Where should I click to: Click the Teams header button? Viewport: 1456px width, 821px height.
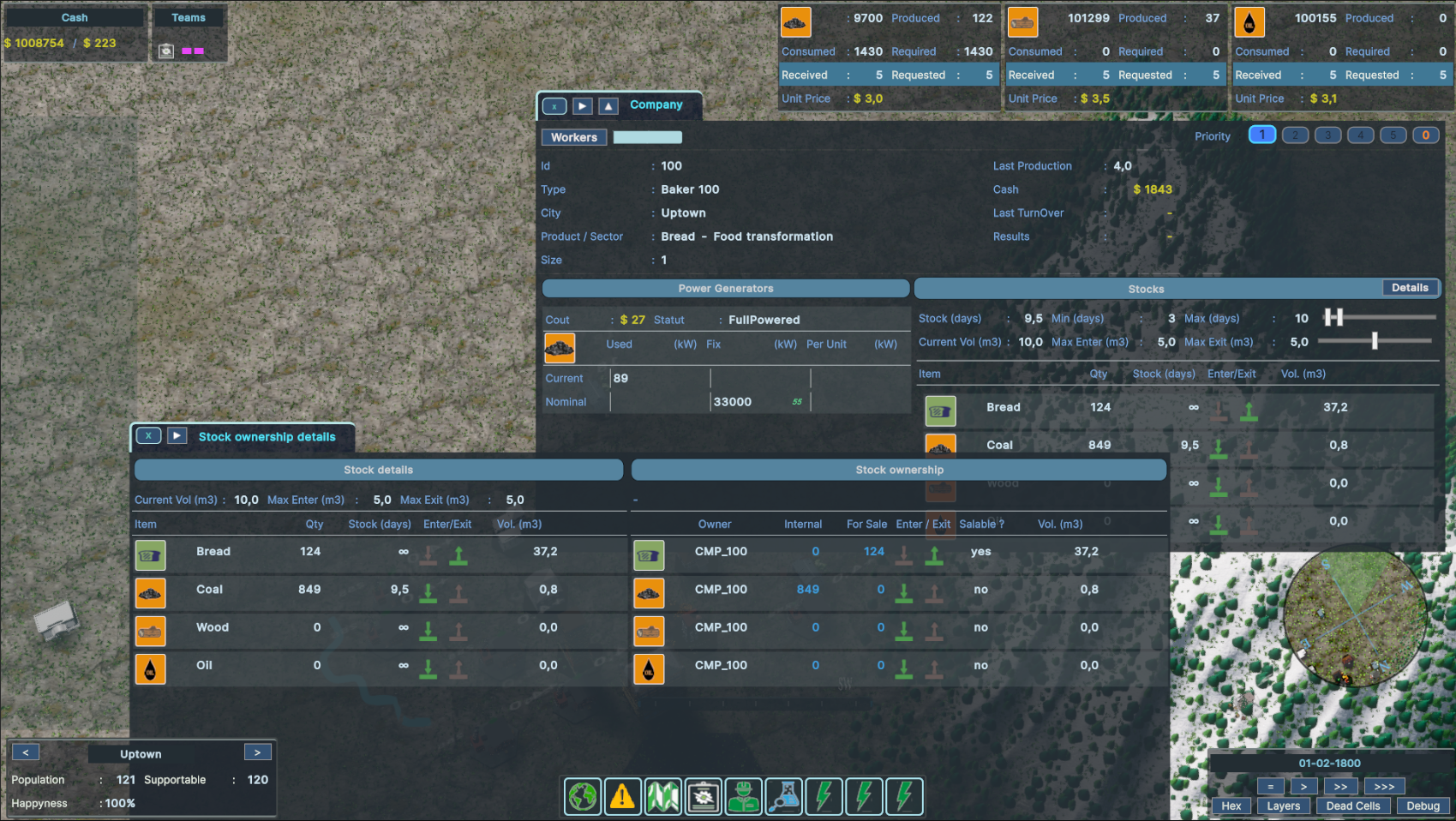pos(189,17)
